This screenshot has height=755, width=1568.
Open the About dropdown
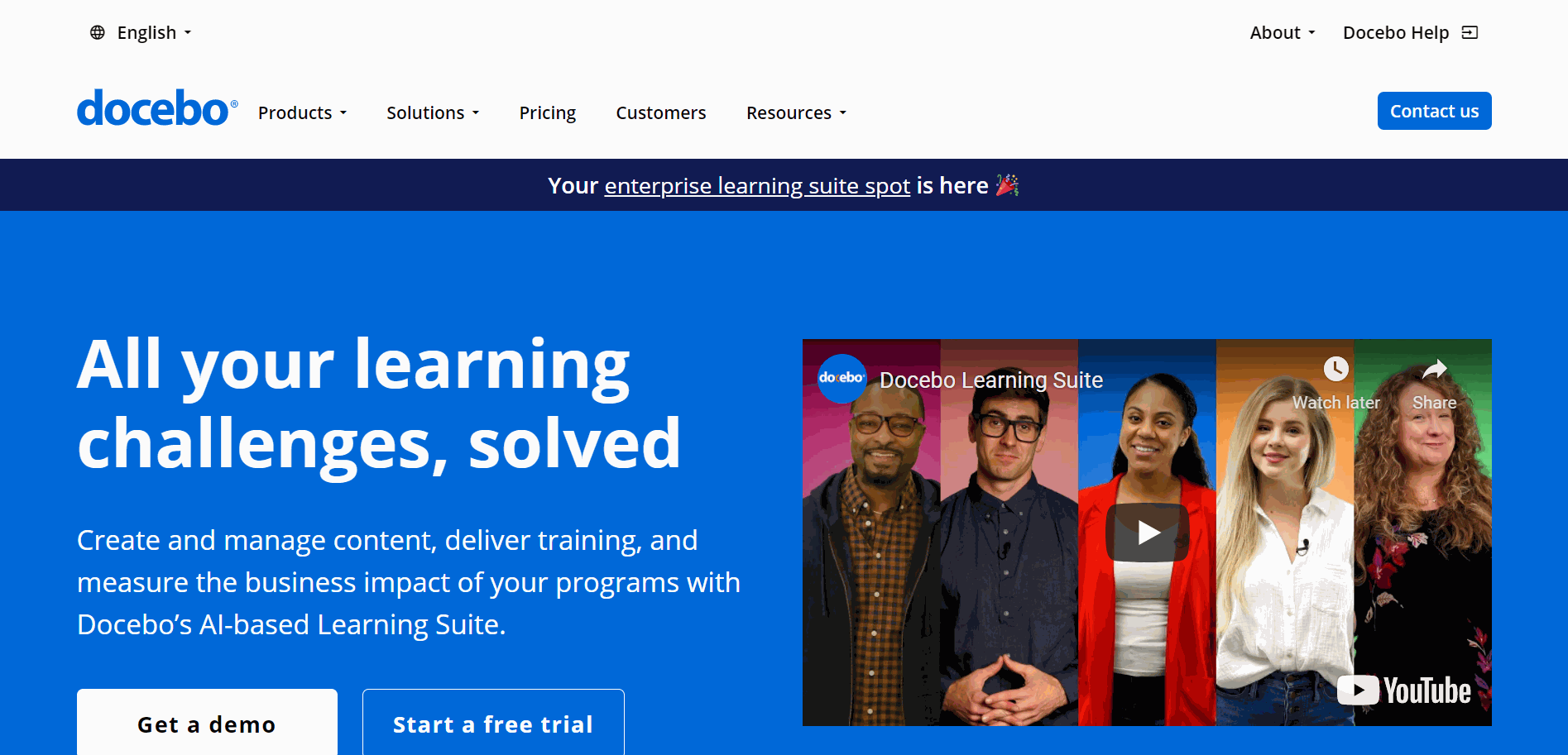pos(1282,32)
